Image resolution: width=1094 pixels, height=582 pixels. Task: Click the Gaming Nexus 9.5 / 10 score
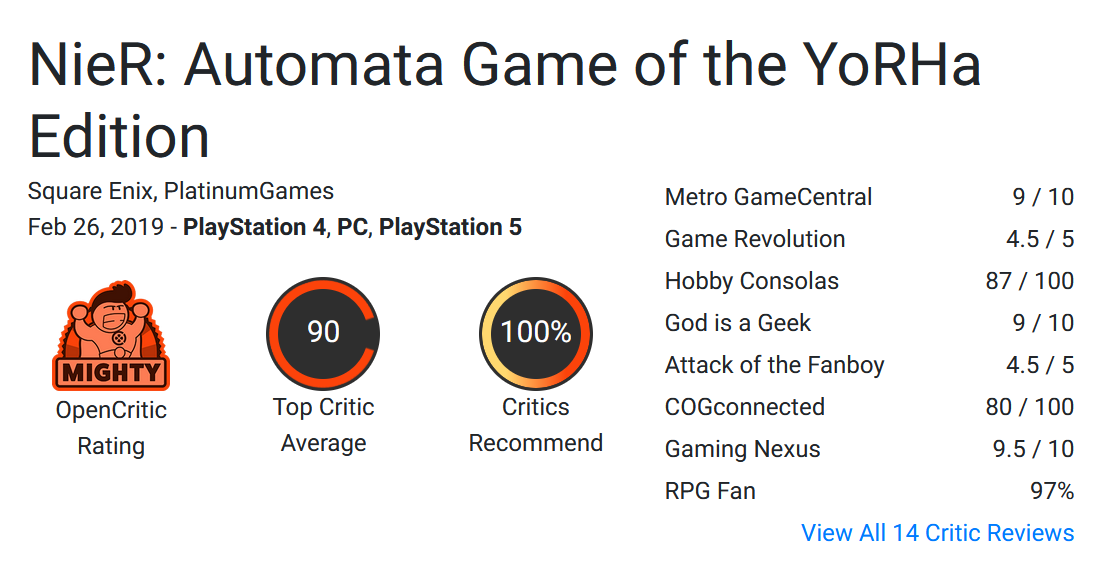click(1033, 449)
